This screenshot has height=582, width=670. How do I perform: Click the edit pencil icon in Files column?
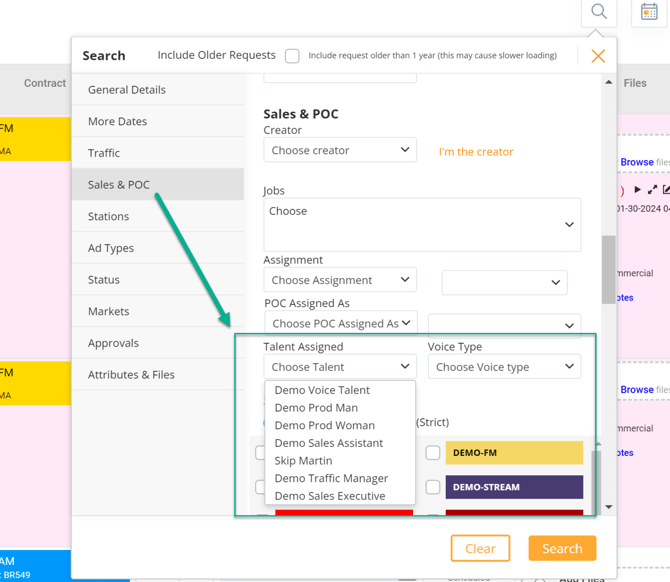tap(666, 189)
